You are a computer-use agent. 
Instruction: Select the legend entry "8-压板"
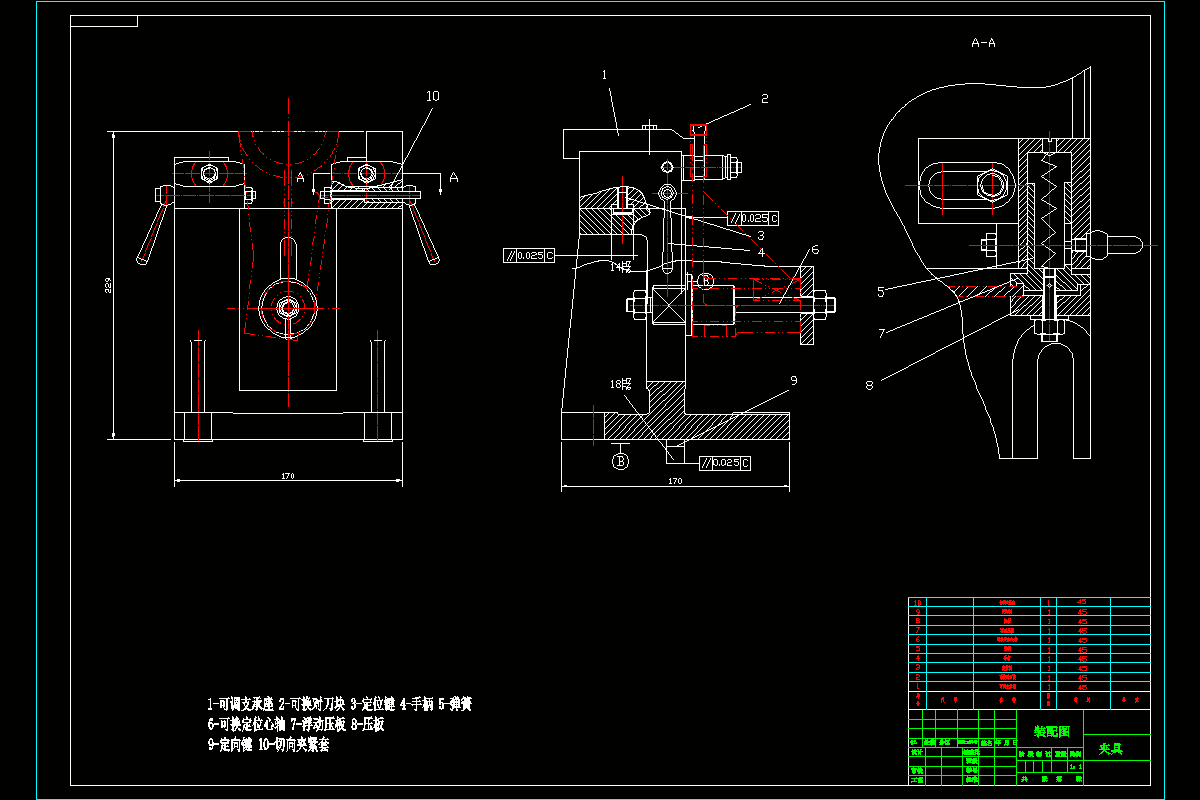[367, 725]
